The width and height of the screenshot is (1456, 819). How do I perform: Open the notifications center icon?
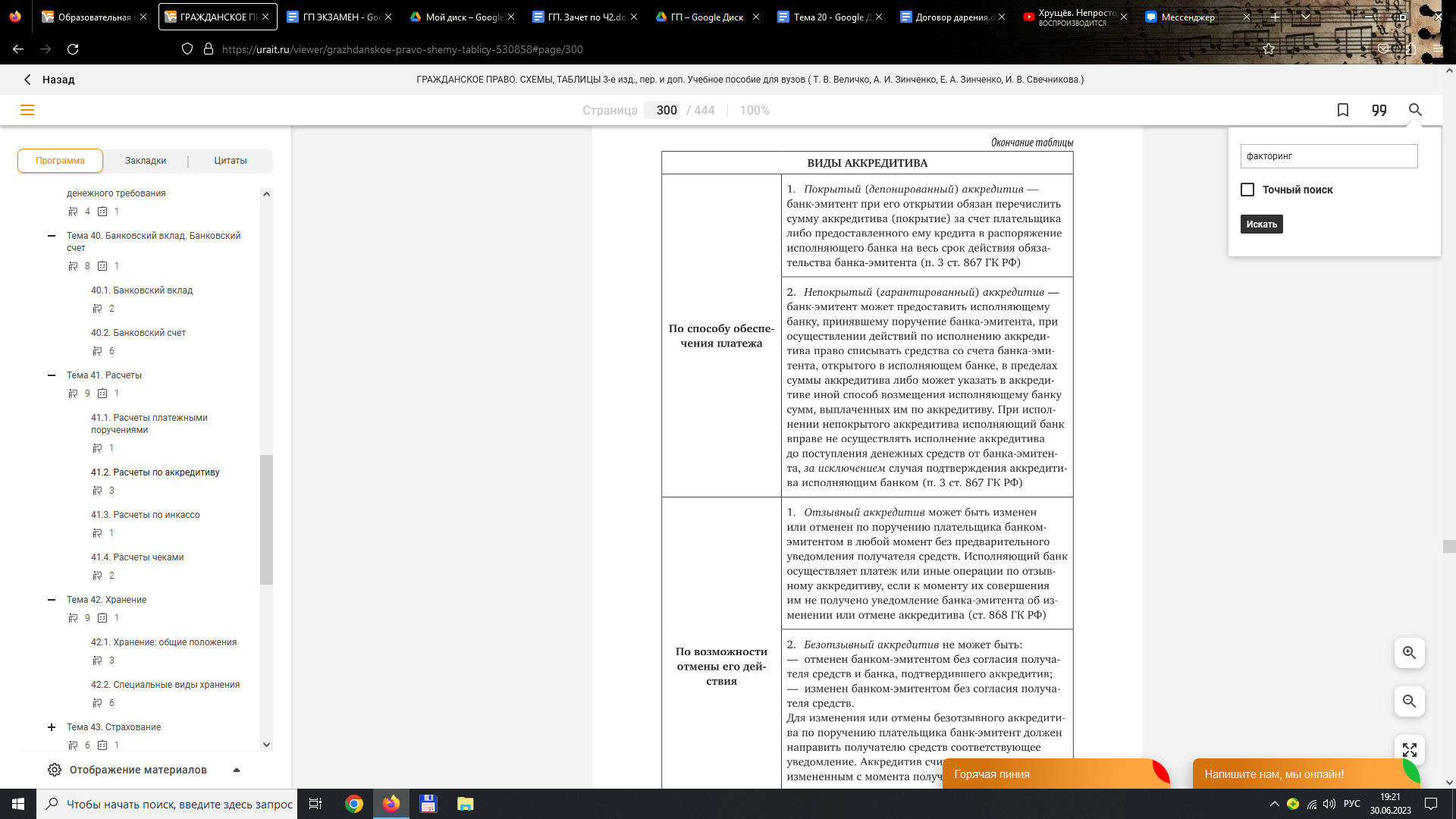pos(1431,804)
